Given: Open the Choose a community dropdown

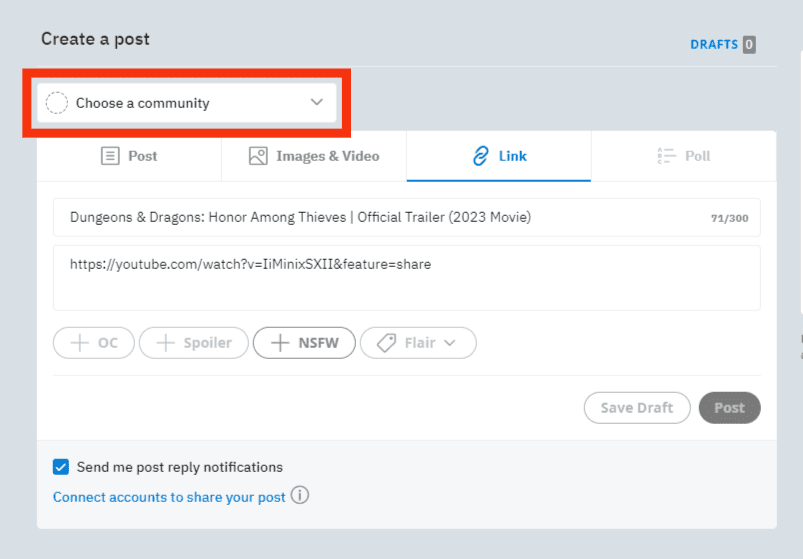Looking at the screenshot, I should tap(186, 103).
